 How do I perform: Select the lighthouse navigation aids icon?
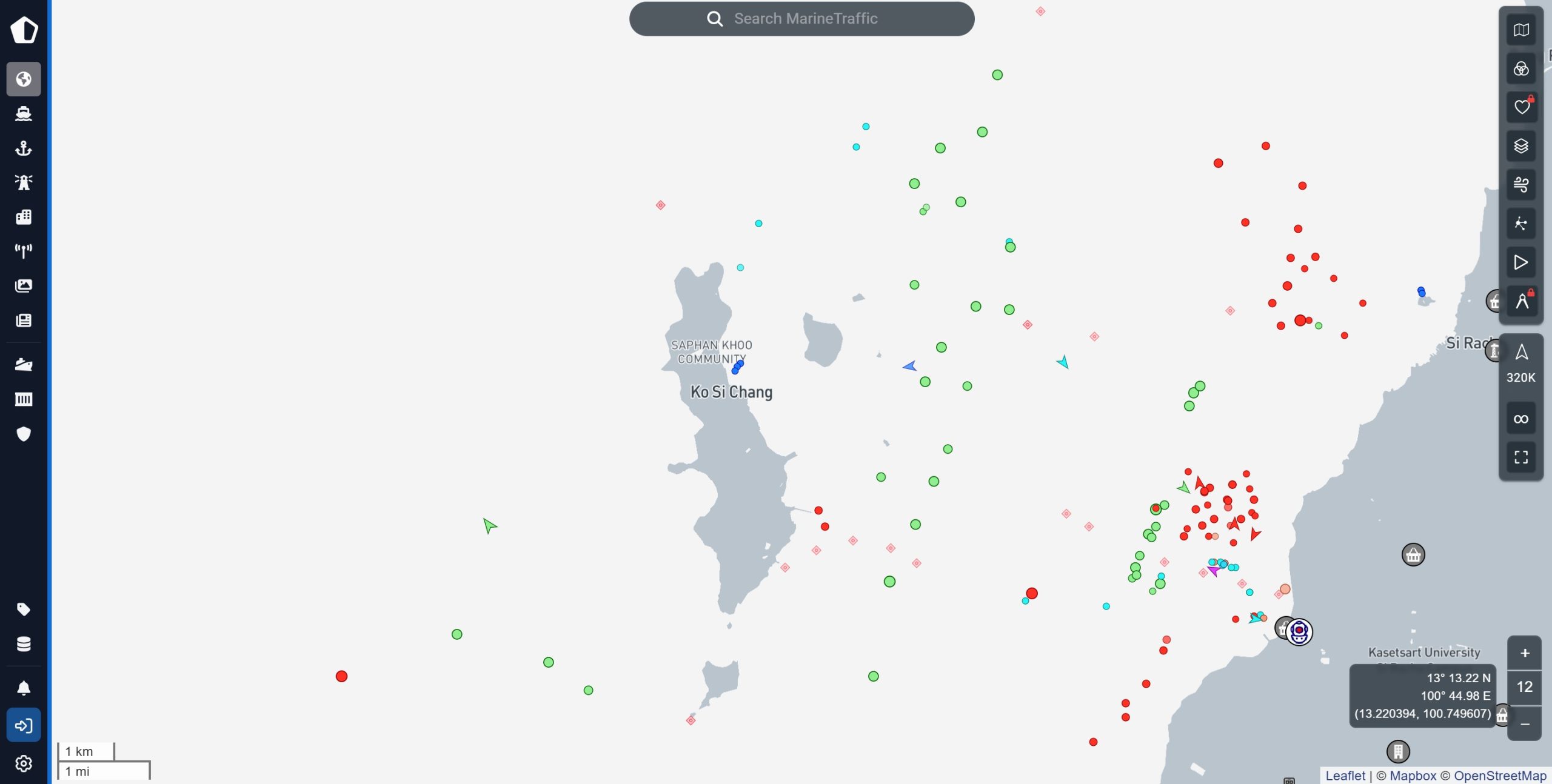tap(24, 182)
